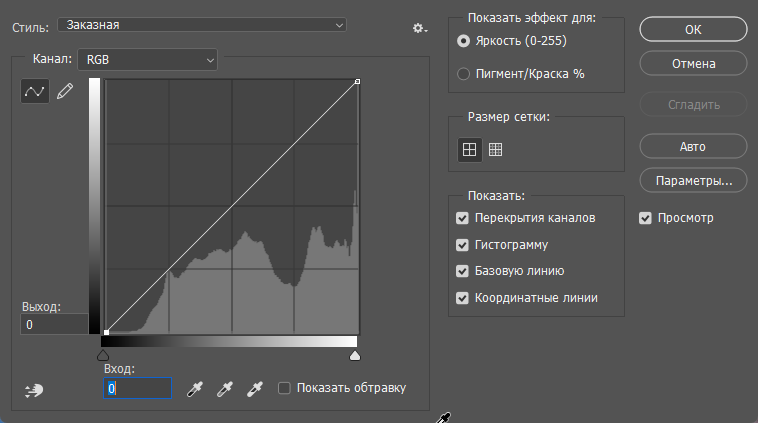
Task: Pick the black point eyedropper
Action: pyautogui.click(x=195, y=389)
